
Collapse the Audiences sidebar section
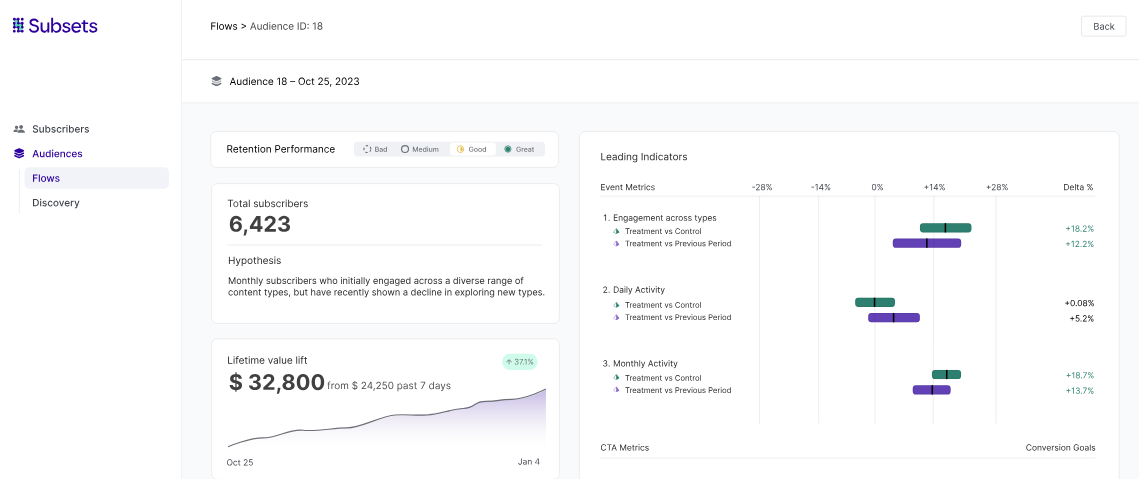[57, 154]
